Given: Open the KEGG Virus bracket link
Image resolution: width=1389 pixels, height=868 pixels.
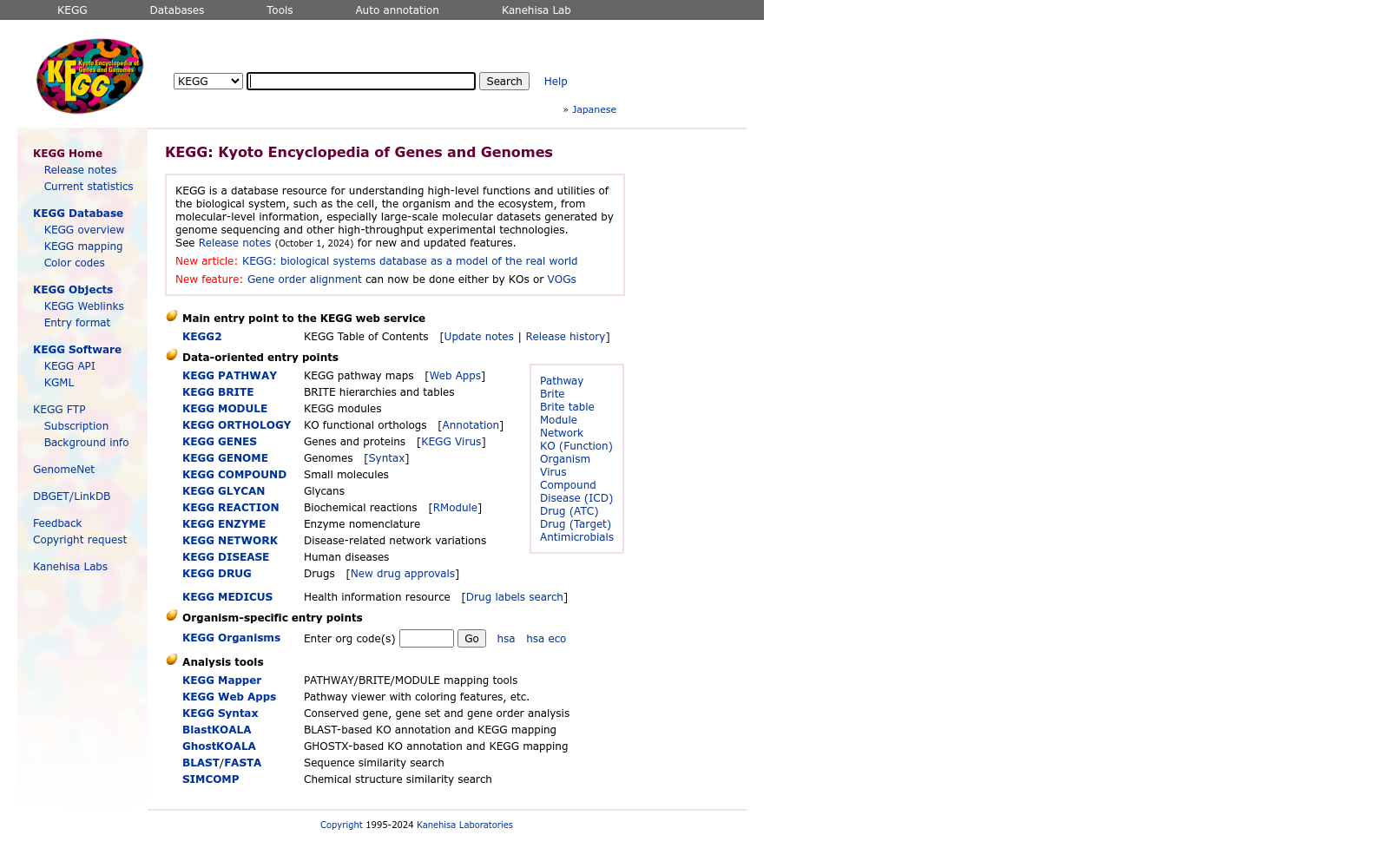Looking at the screenshot, I should pos(451,442).
